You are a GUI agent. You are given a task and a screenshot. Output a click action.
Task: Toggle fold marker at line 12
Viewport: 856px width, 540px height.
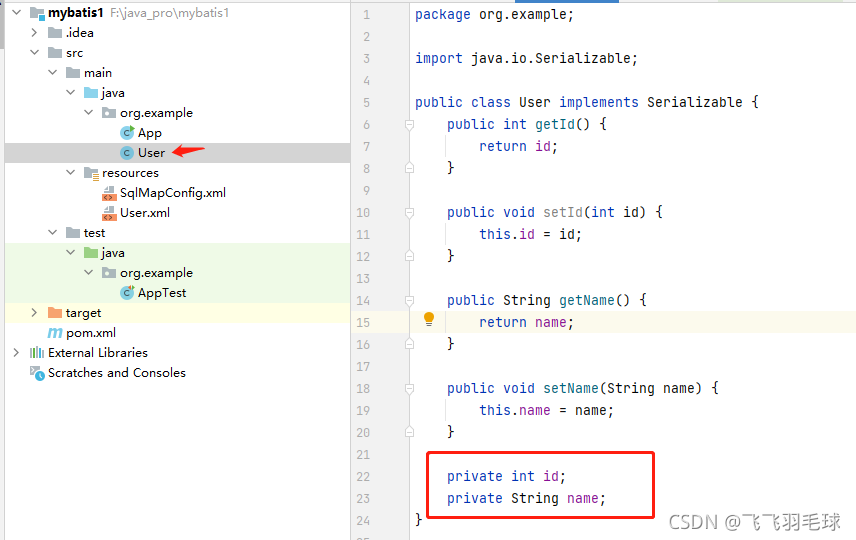[409, 256]
